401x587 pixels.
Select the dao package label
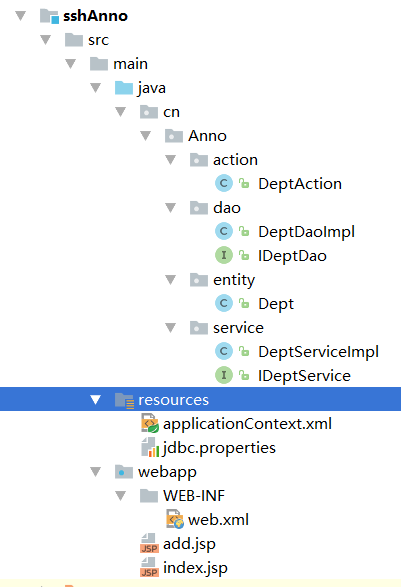coord(227,208)
